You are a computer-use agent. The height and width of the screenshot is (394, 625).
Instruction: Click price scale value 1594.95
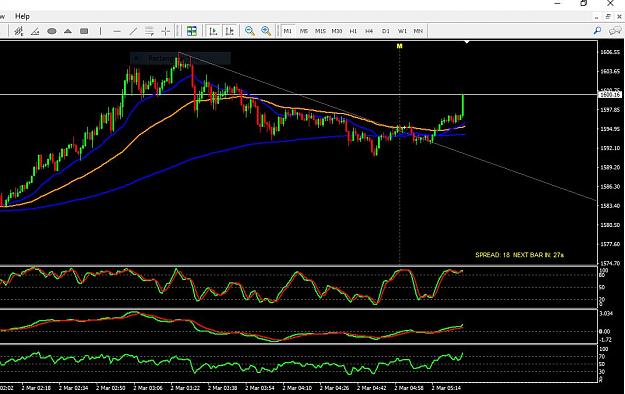(610, 129)
